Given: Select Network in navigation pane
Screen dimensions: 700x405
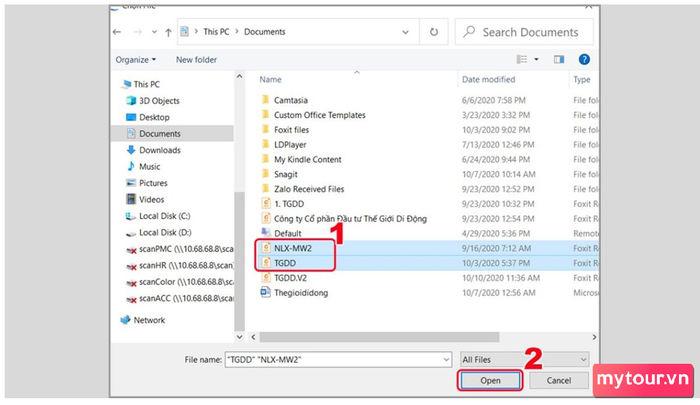Looking at the screenshot, I should 149,320.
